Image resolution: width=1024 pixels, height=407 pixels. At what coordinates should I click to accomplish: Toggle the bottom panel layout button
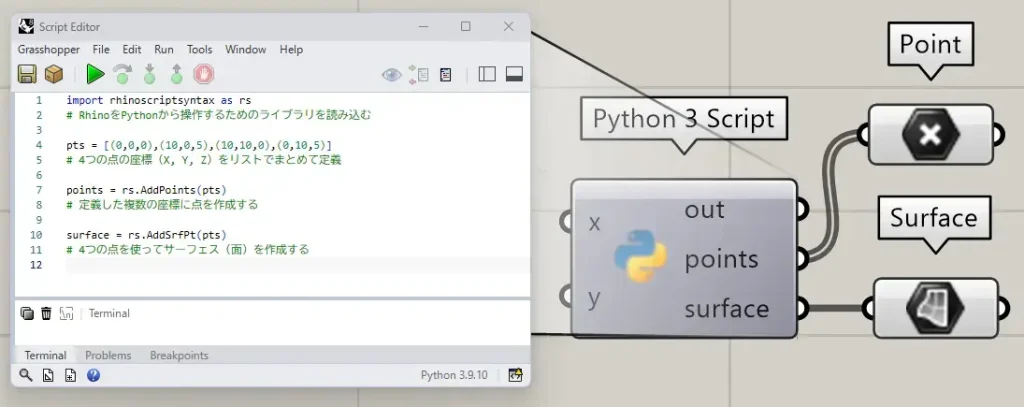[x=515, y=74]
